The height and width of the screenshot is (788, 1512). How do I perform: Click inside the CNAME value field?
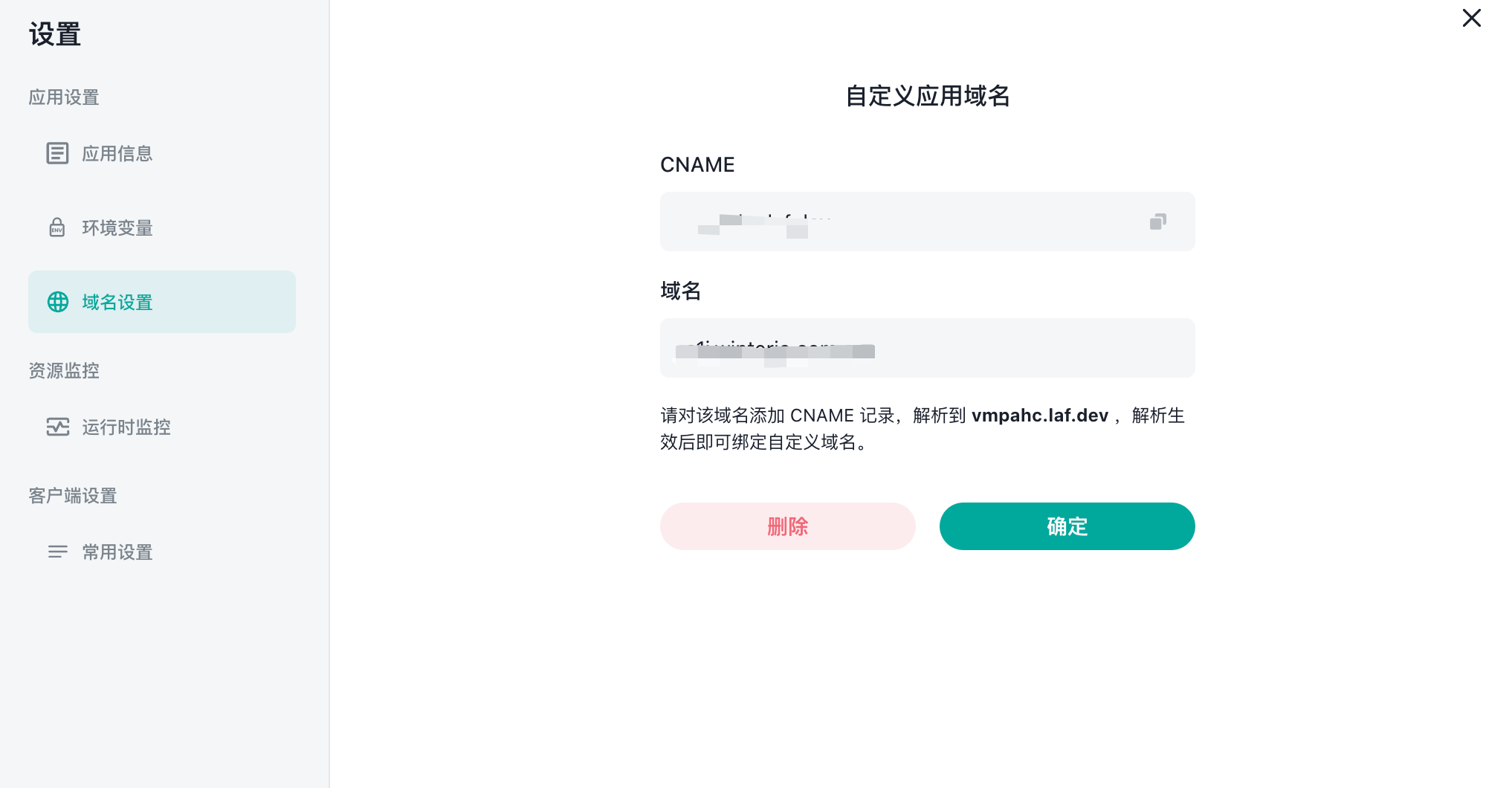pos(928,222)
